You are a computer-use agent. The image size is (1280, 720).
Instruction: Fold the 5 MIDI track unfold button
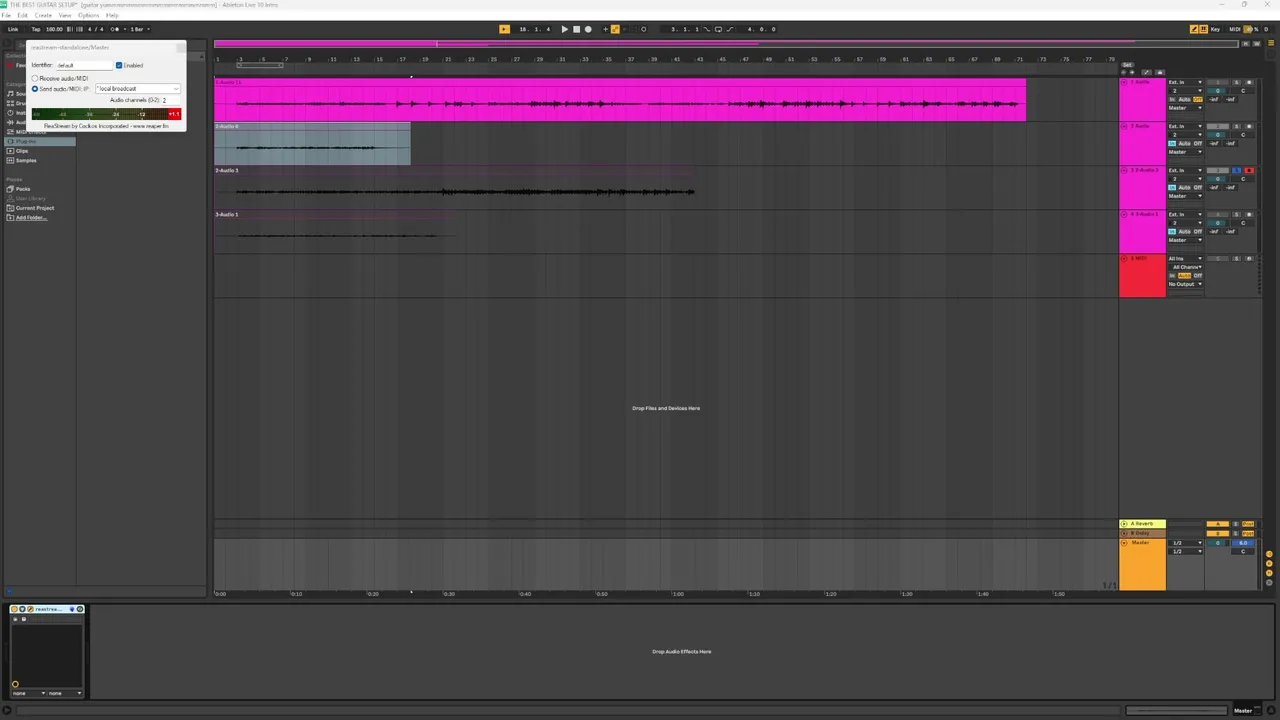pyautogui.click(x=1124, y=258)
